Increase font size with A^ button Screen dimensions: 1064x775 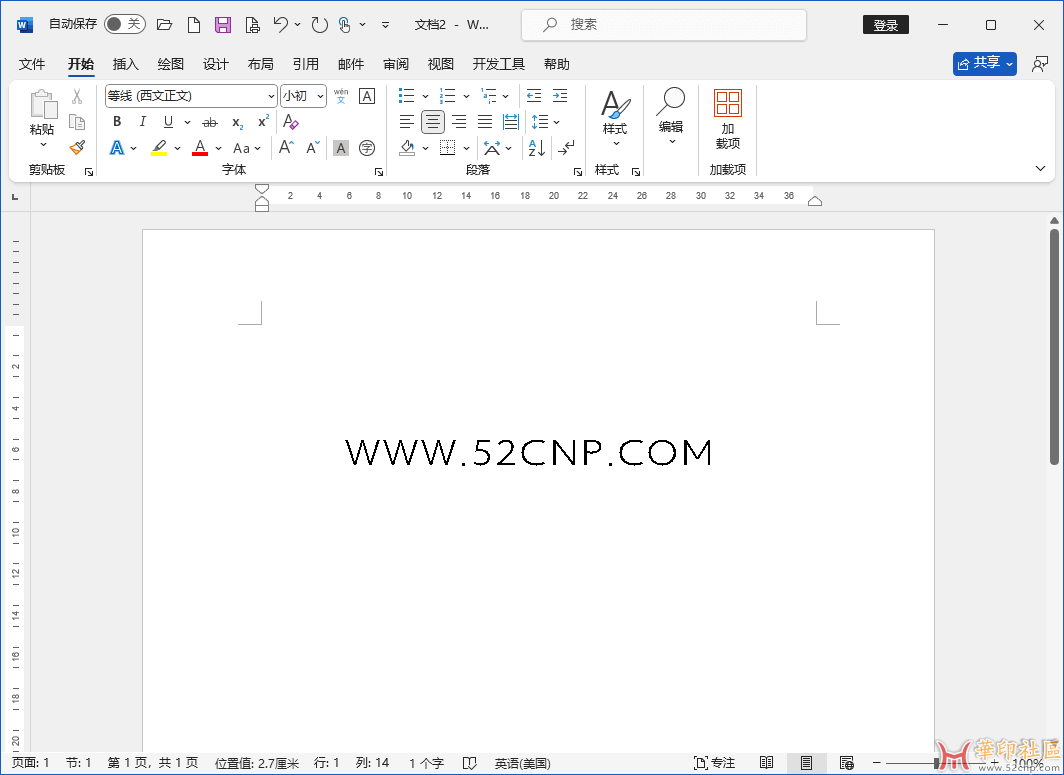pos(286,148)
